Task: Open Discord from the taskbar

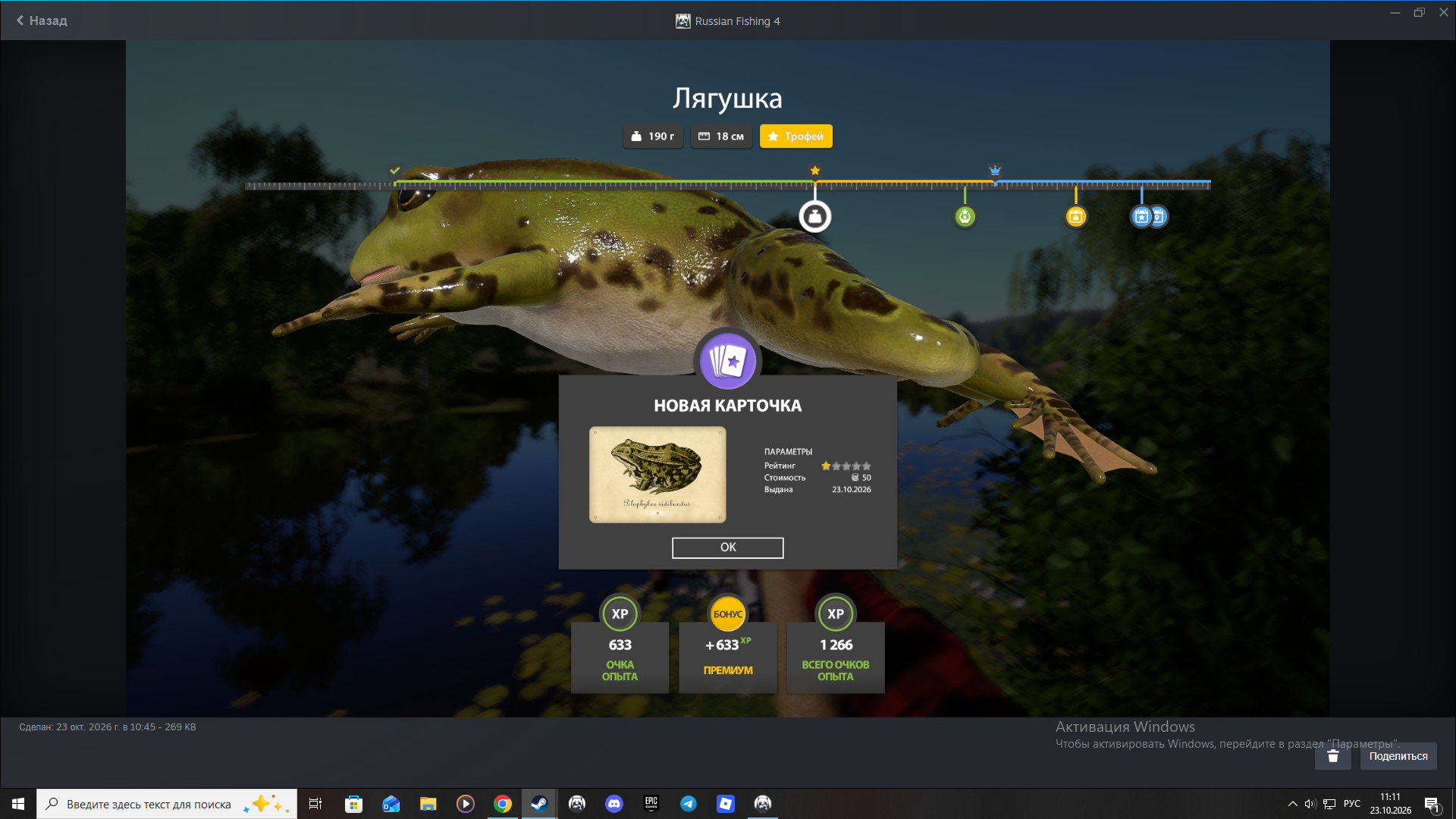Action: 613,804
